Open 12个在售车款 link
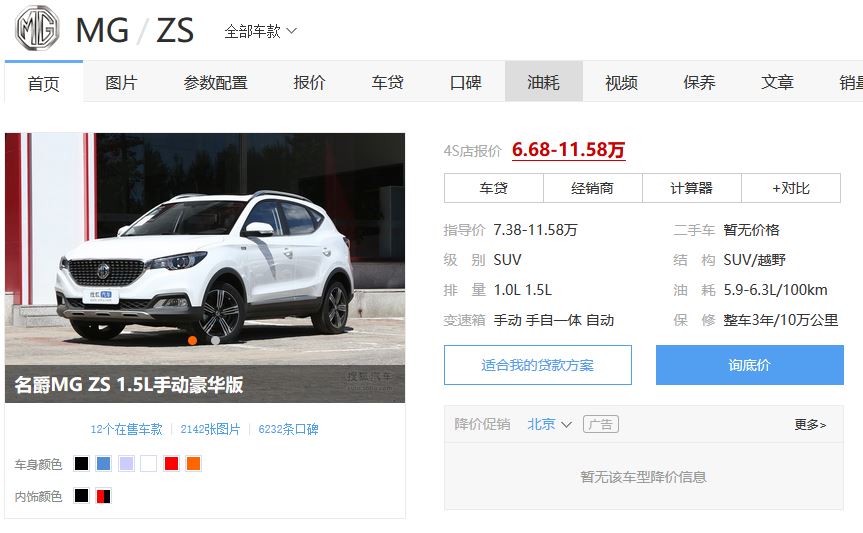 click(127, 429)
